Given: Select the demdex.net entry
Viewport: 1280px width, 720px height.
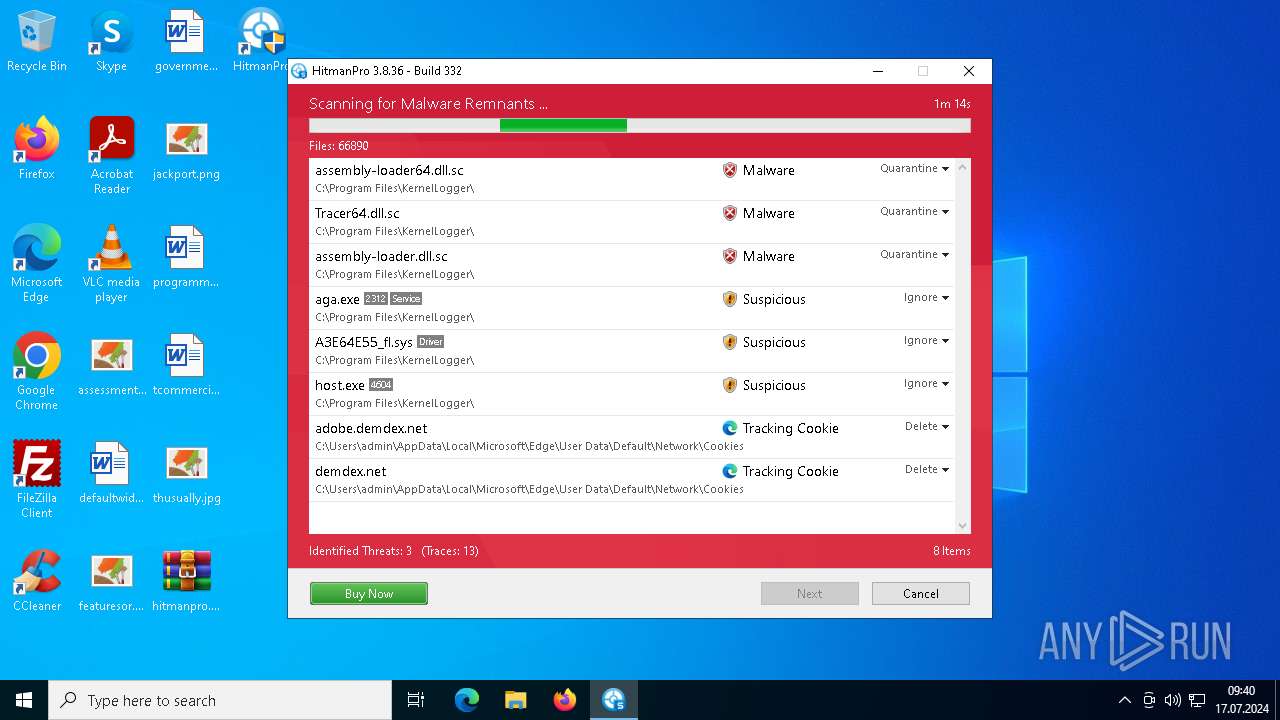Looking at the screenshot, I should [x=632, y=480].
